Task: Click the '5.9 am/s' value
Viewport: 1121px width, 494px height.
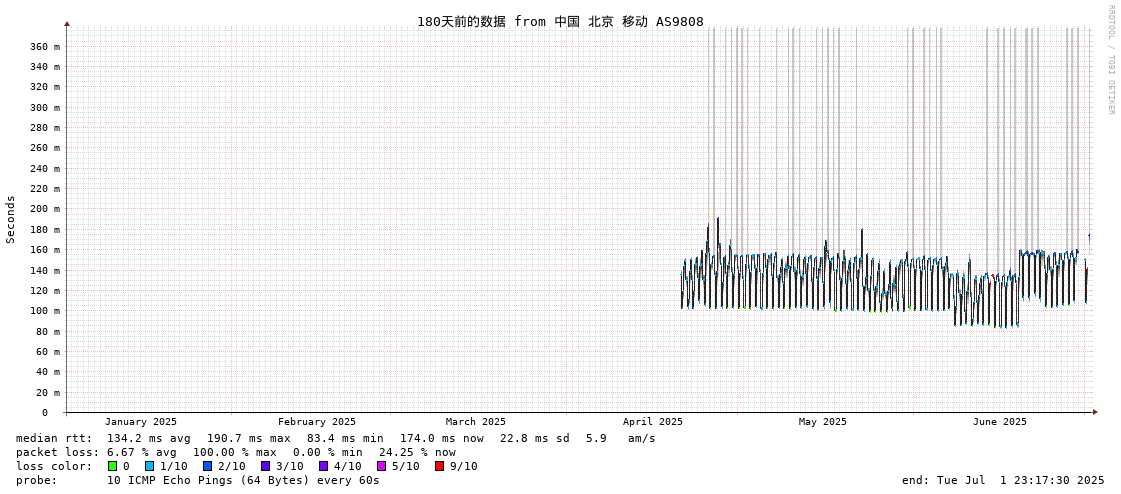Action: click(621, 438)
